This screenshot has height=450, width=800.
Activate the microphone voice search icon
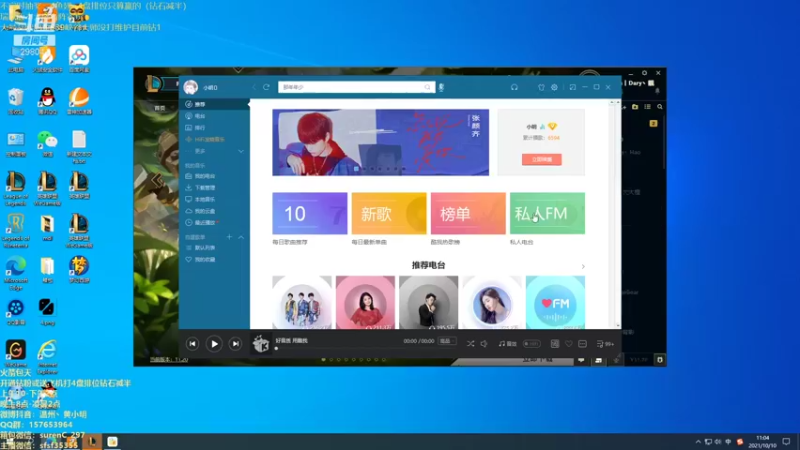(441, 87)
